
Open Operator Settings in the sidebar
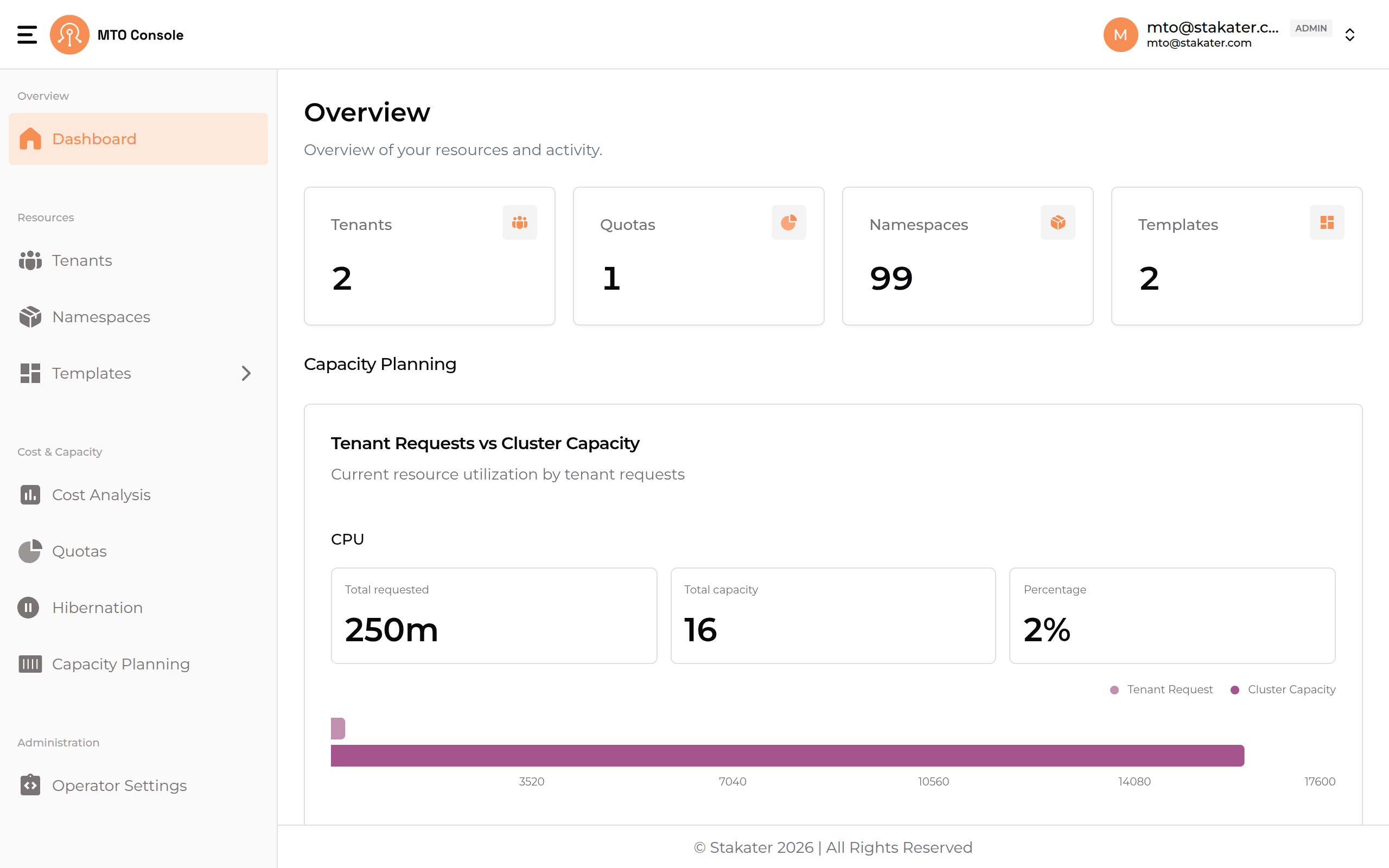coord(138,786)
